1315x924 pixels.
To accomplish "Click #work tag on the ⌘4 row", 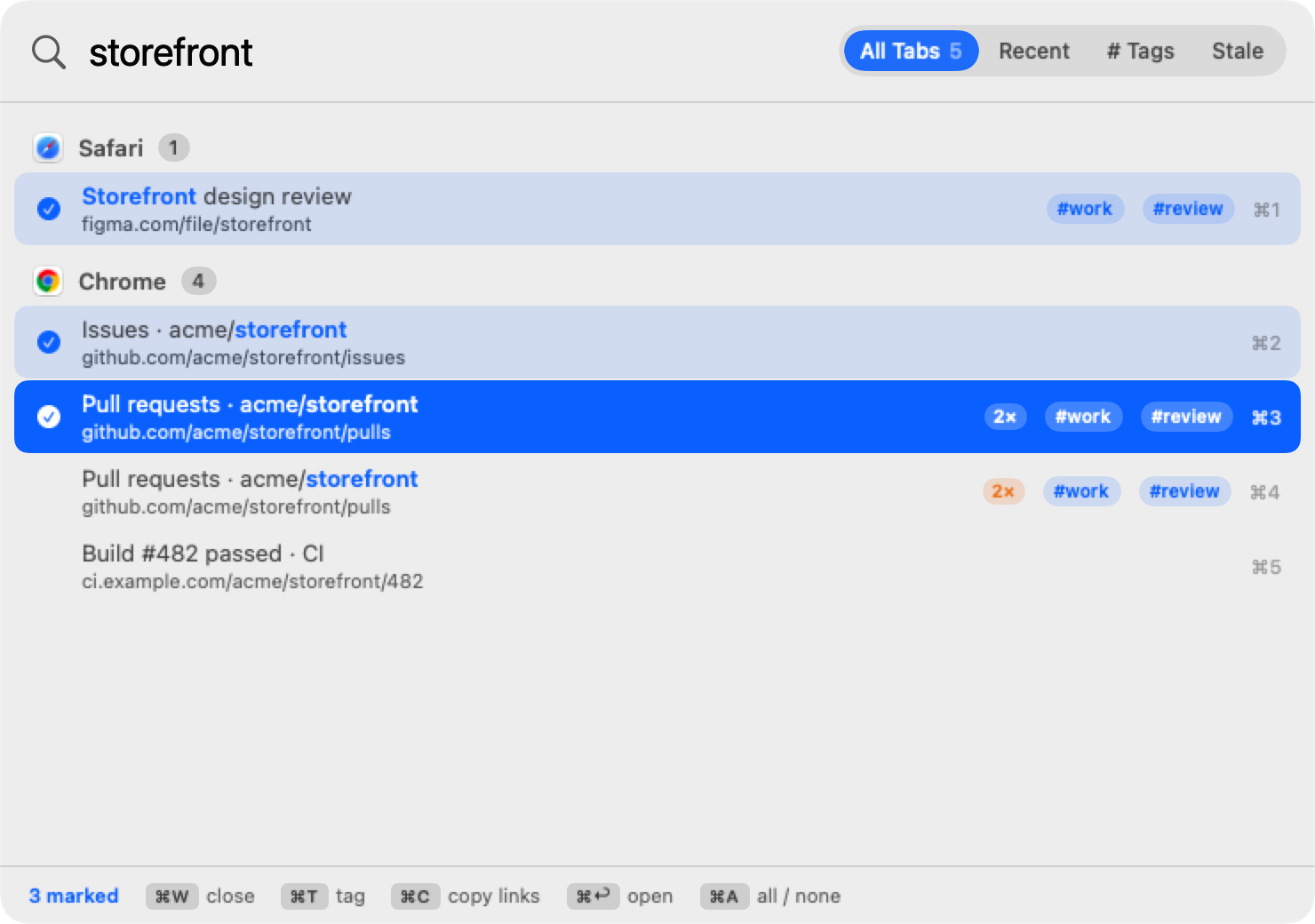I will click(x=1081, y=491).
